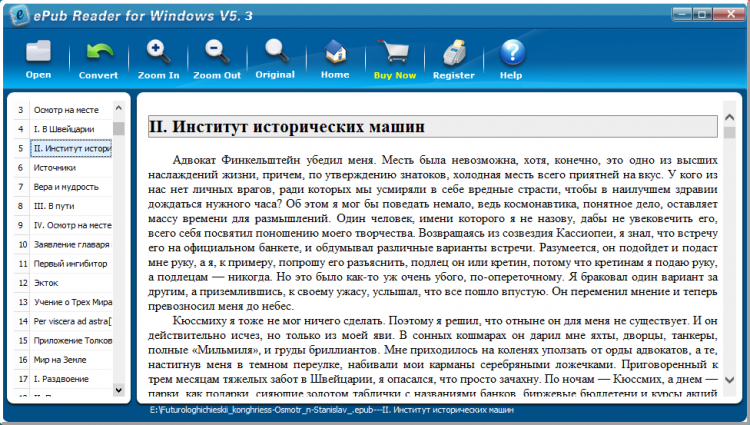Open chapter 'Мир на Земле'
Viewport: 750px width, 425px height.
point(60,360)
